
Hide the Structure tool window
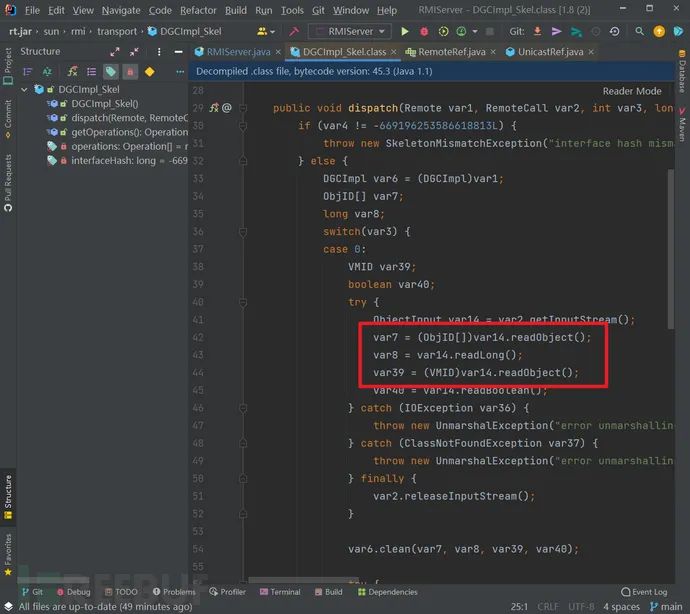[x=178, y=52]
